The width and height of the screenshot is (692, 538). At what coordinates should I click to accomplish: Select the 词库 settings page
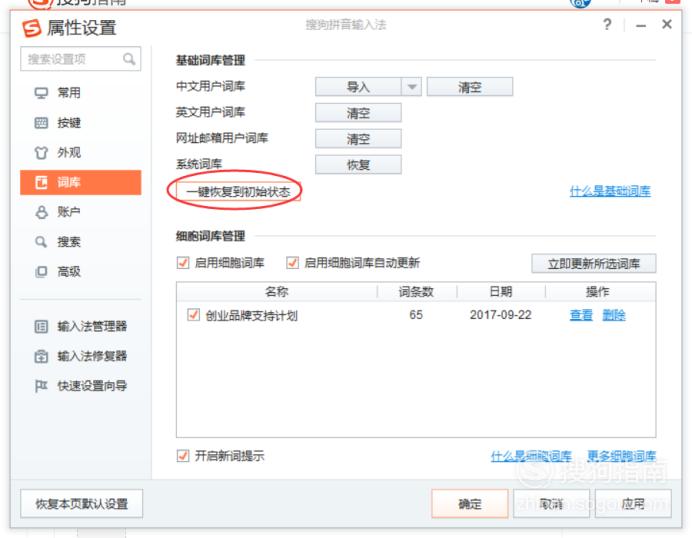81,182
